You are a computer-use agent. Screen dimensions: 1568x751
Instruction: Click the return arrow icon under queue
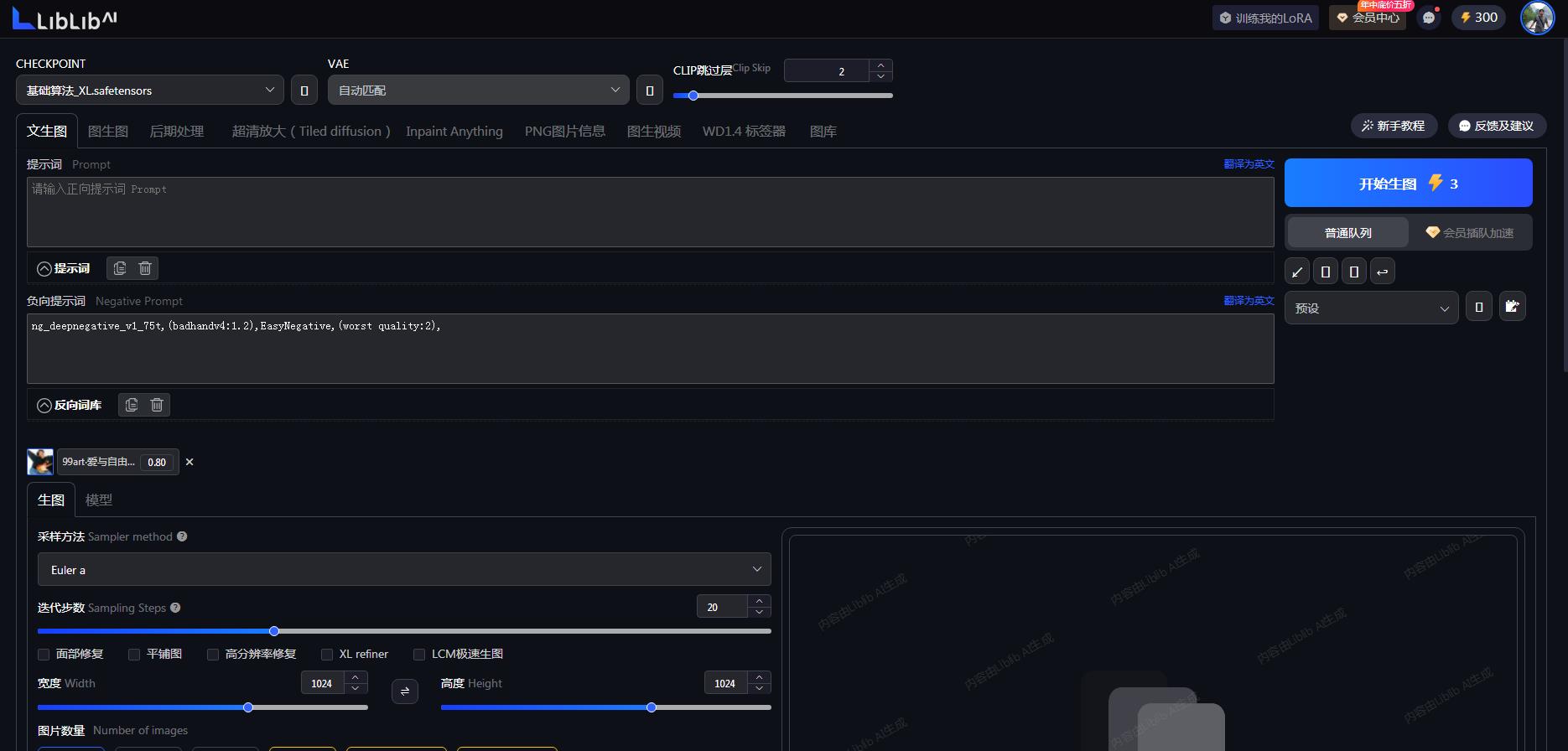pyautogui.click(x=1382, y=272)
